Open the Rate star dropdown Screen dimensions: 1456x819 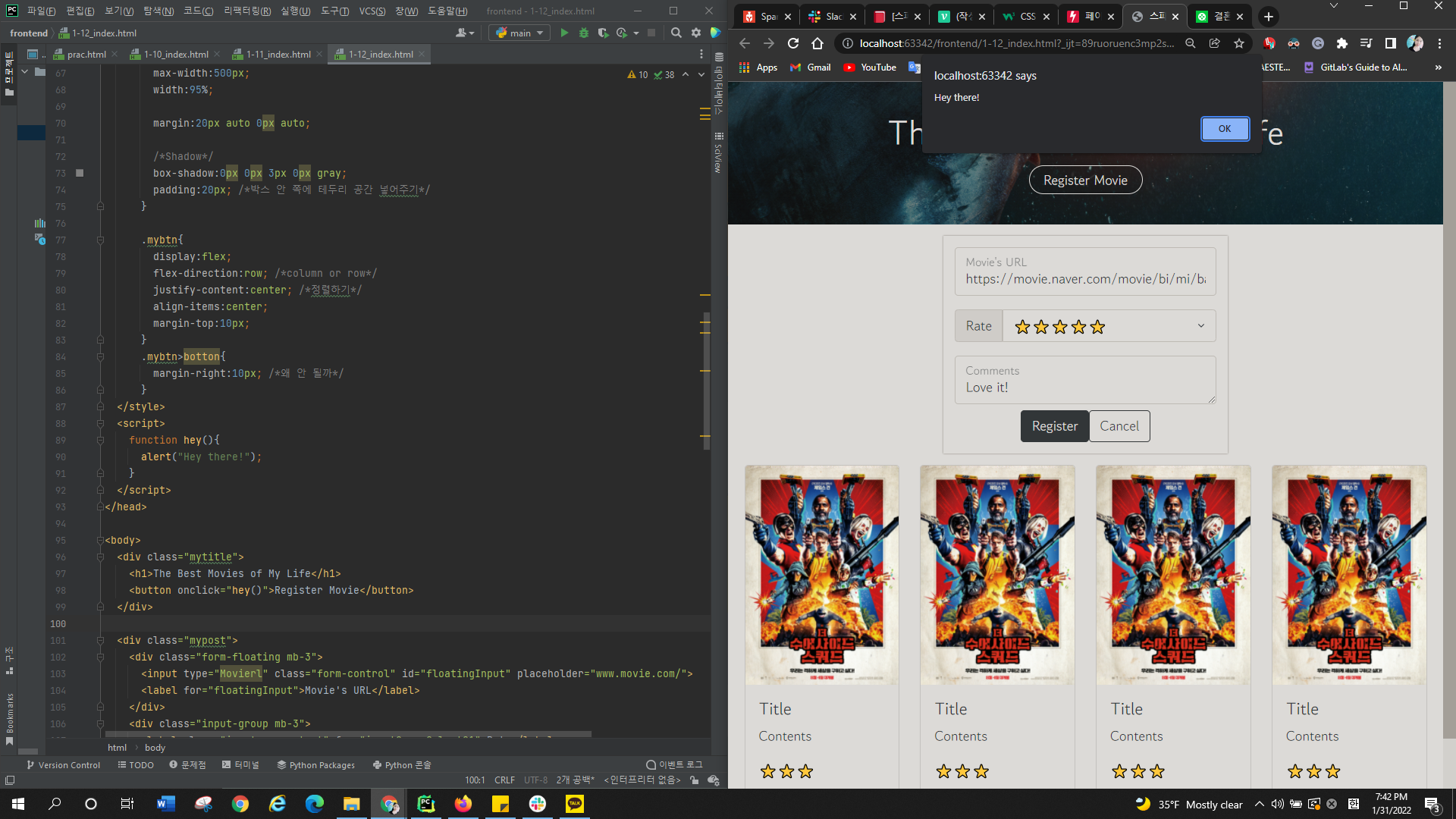(1109, 326)
